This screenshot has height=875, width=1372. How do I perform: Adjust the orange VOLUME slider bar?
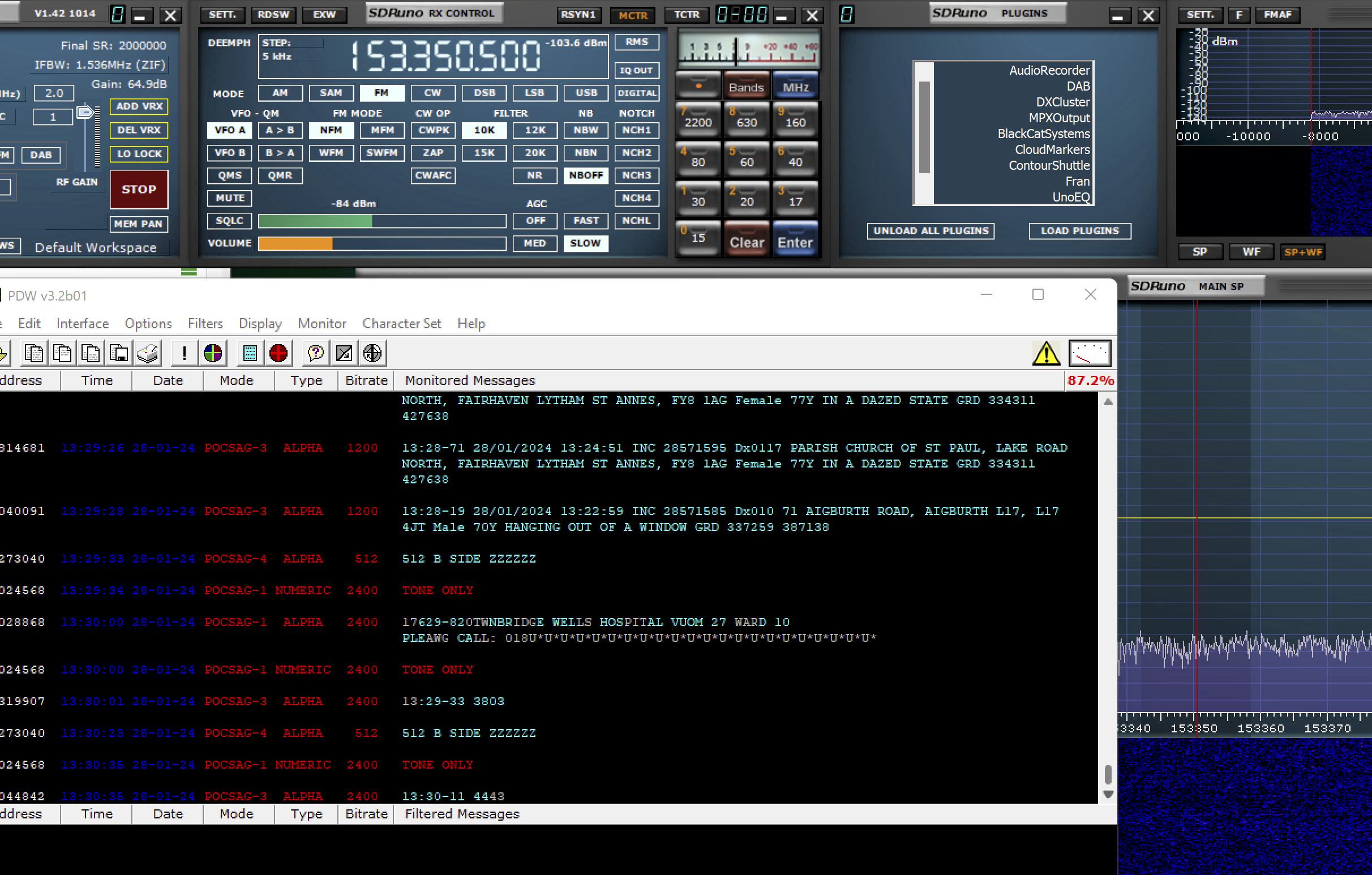tap(381, 243)
